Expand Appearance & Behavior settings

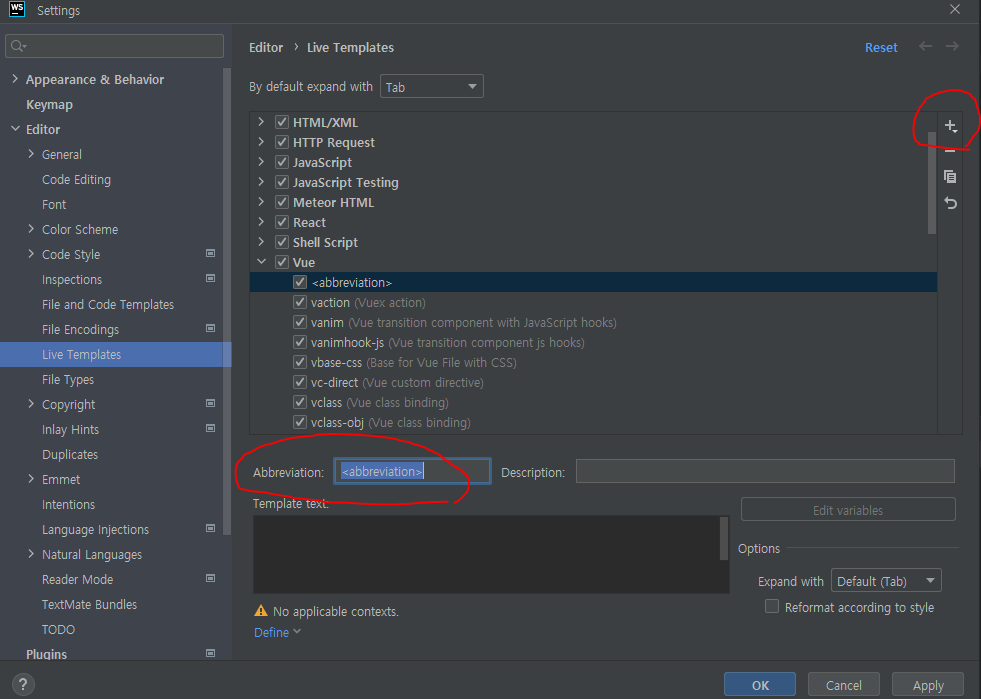click(15, 79)
